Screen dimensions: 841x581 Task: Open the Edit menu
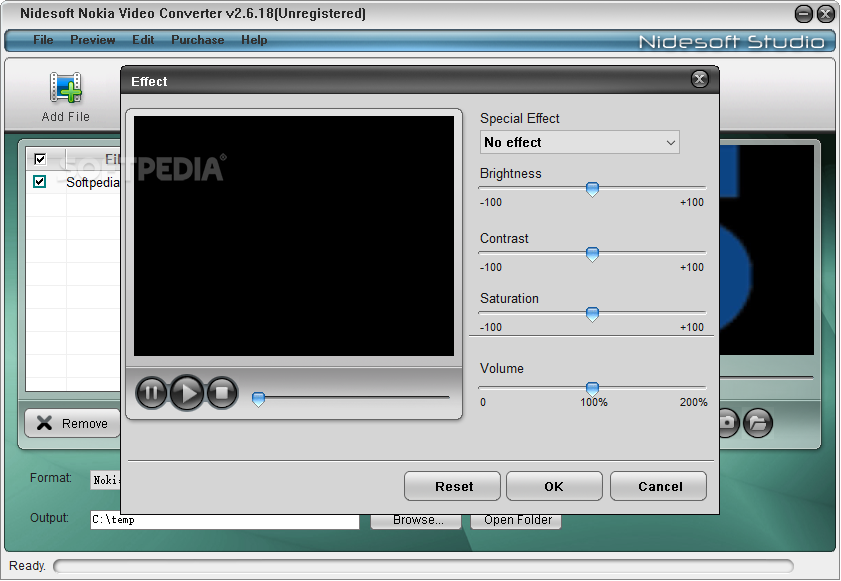point(143,40)
